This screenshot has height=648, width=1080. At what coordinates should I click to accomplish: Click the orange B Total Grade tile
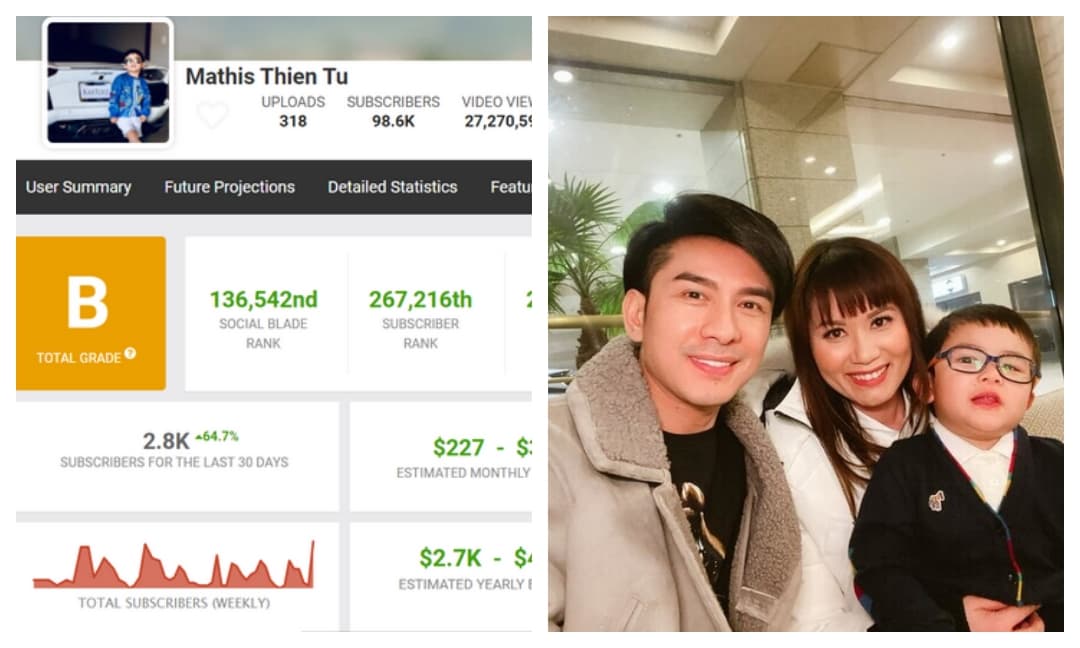click(91, 313)
